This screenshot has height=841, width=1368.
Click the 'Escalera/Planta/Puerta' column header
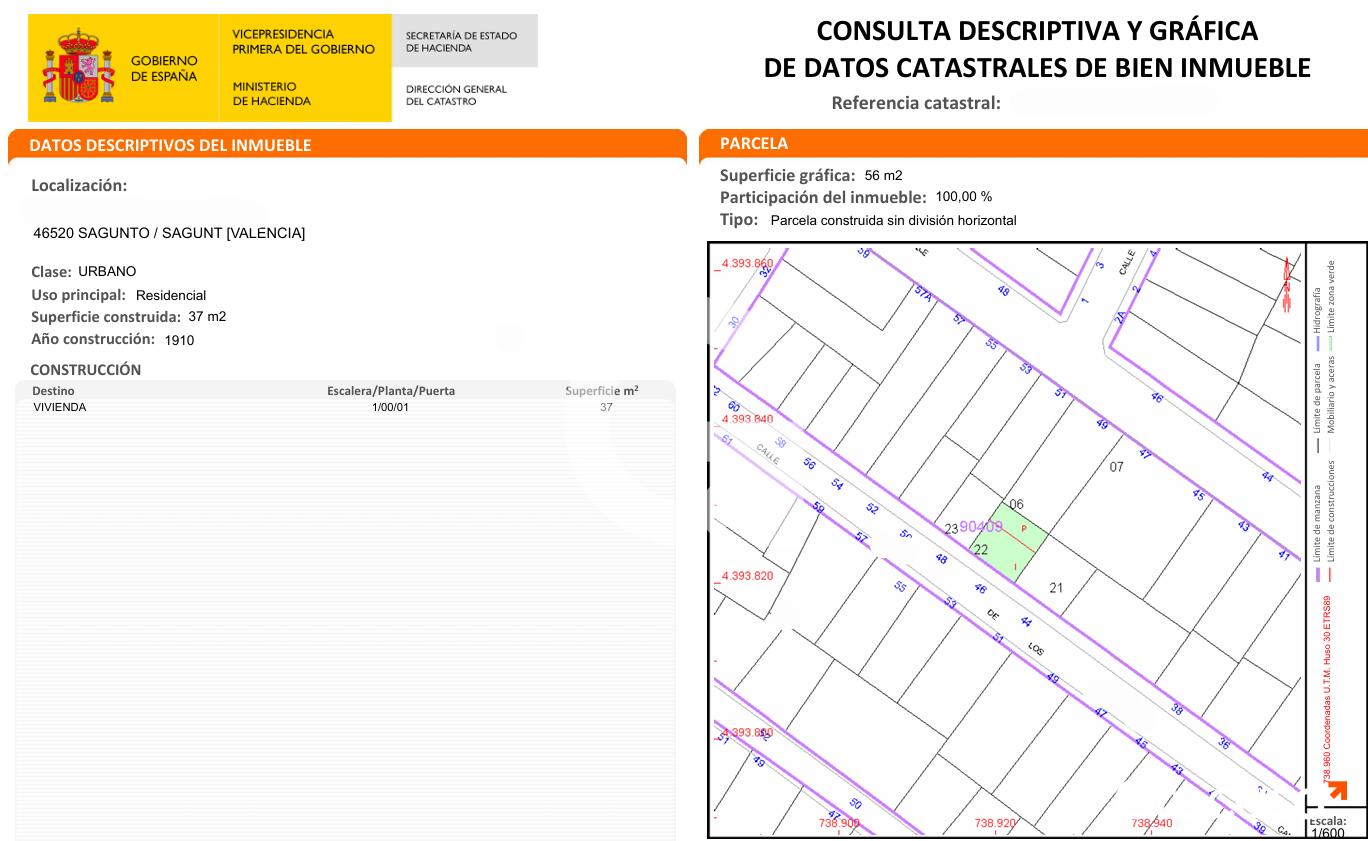[390, 391]
